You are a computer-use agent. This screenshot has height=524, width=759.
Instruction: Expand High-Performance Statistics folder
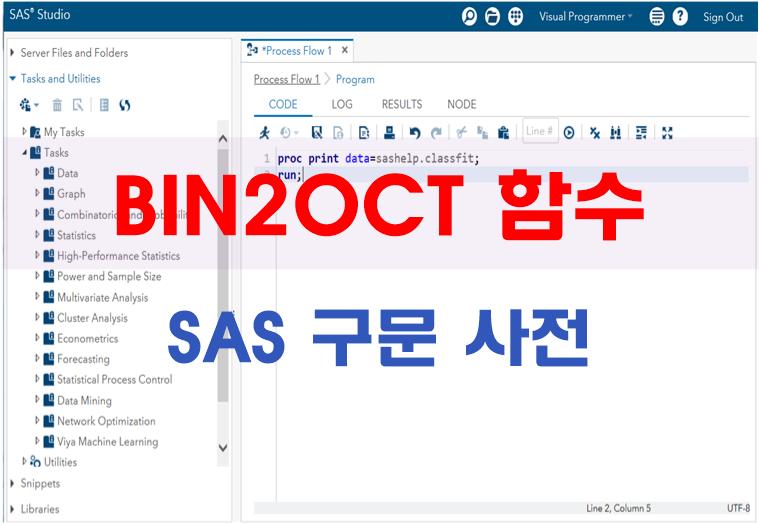pos(37,255)
